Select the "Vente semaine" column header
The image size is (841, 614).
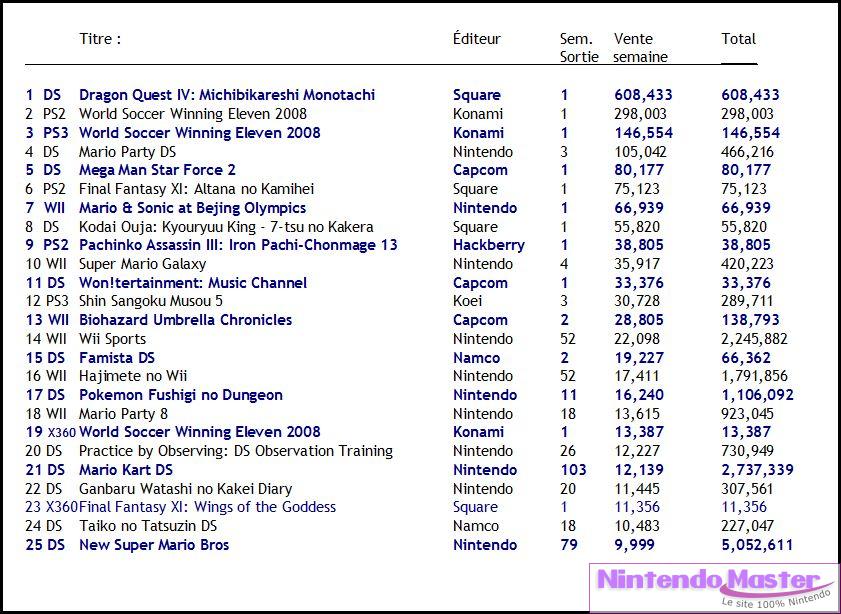641,48
